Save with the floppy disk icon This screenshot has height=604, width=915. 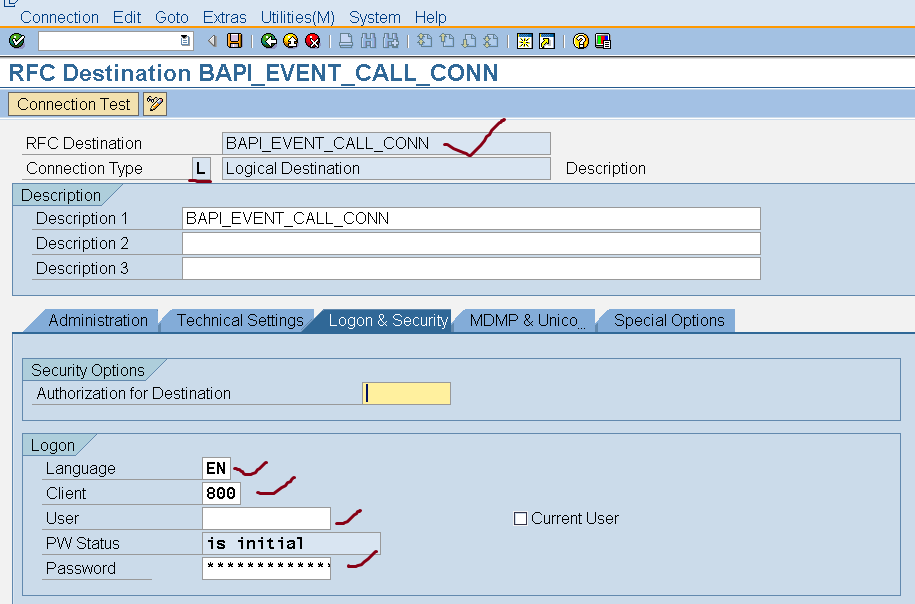pos(235,41)
